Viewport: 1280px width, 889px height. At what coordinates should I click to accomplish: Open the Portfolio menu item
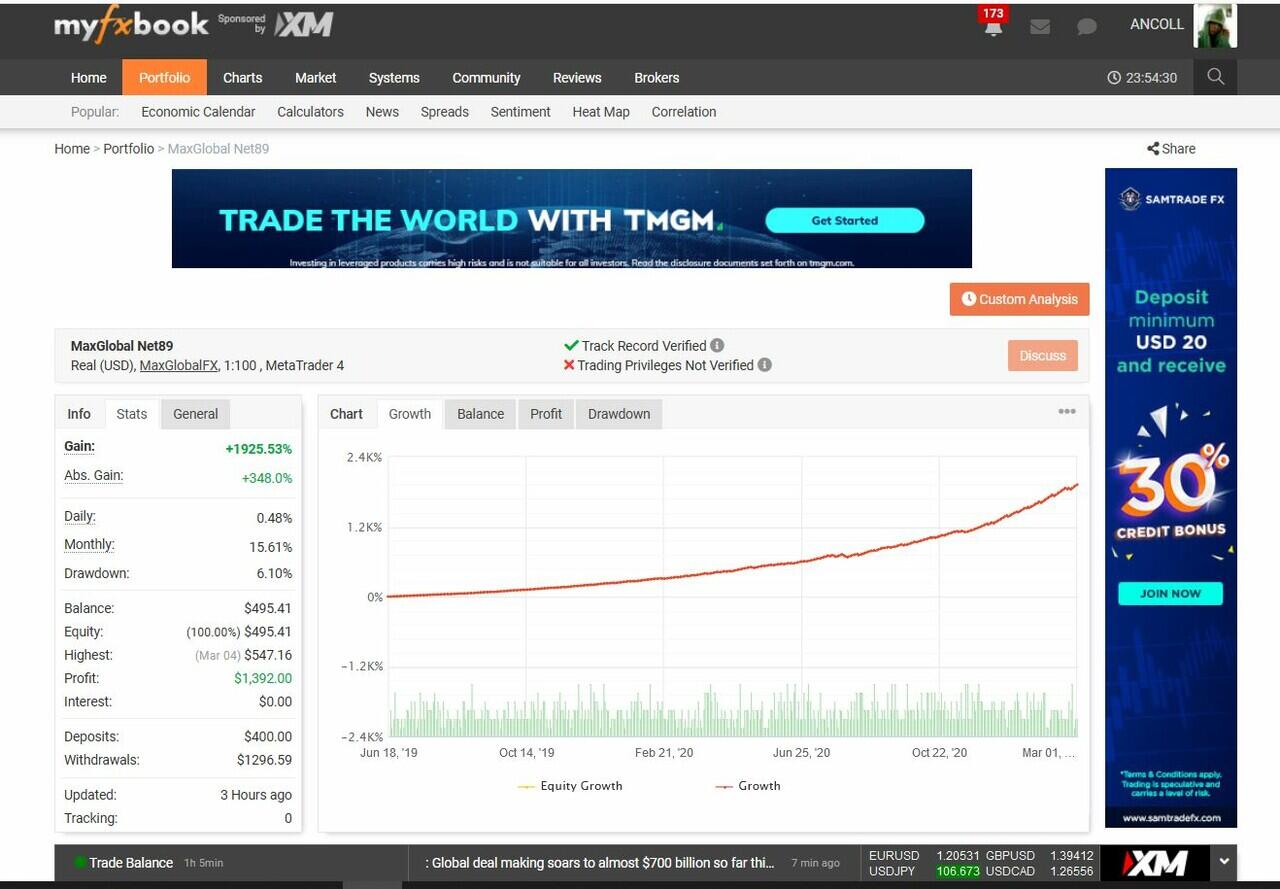164,78
